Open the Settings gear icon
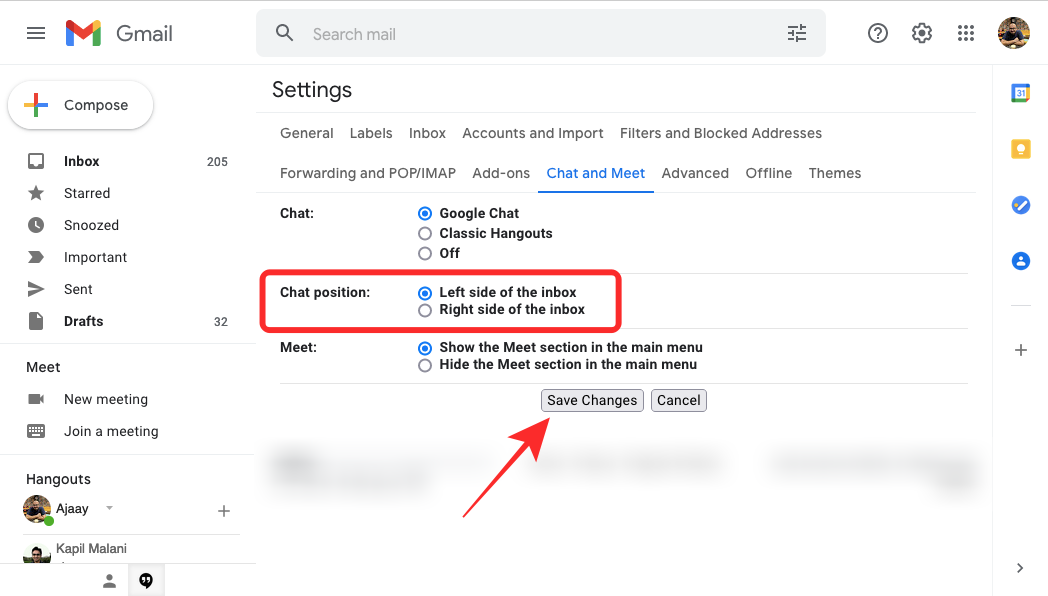The width and height of the screenshot is (1048, 596). pyautogui.click(x=922, y=33)
